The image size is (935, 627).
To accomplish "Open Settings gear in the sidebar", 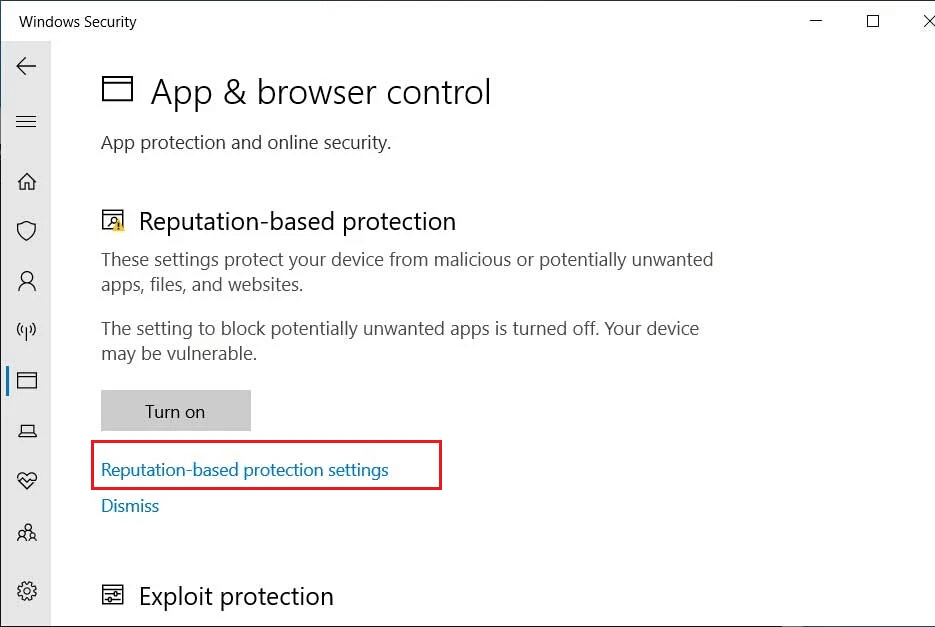I will coord(27,589).
